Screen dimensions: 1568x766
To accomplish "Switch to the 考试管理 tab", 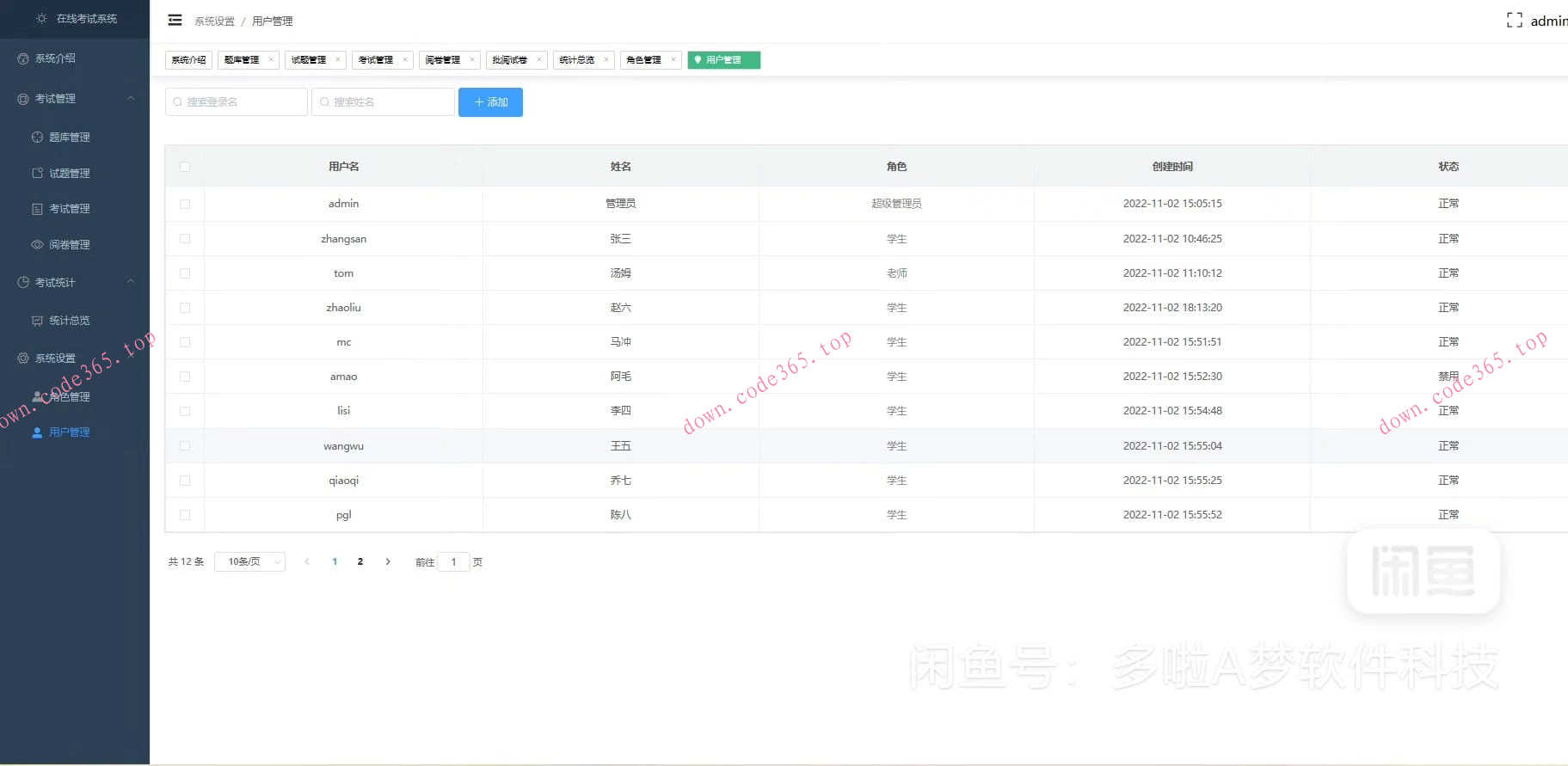I will [x=376, y=60].
